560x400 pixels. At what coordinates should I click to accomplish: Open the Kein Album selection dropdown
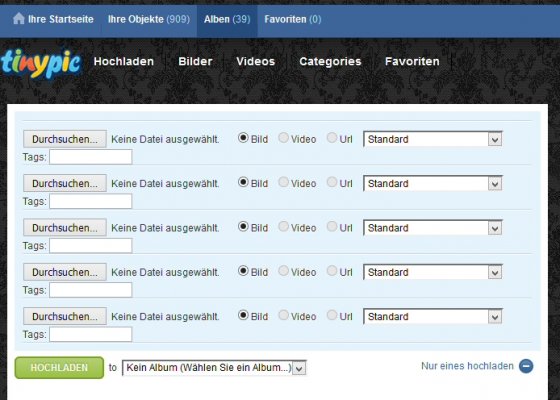tap(214, 368)
